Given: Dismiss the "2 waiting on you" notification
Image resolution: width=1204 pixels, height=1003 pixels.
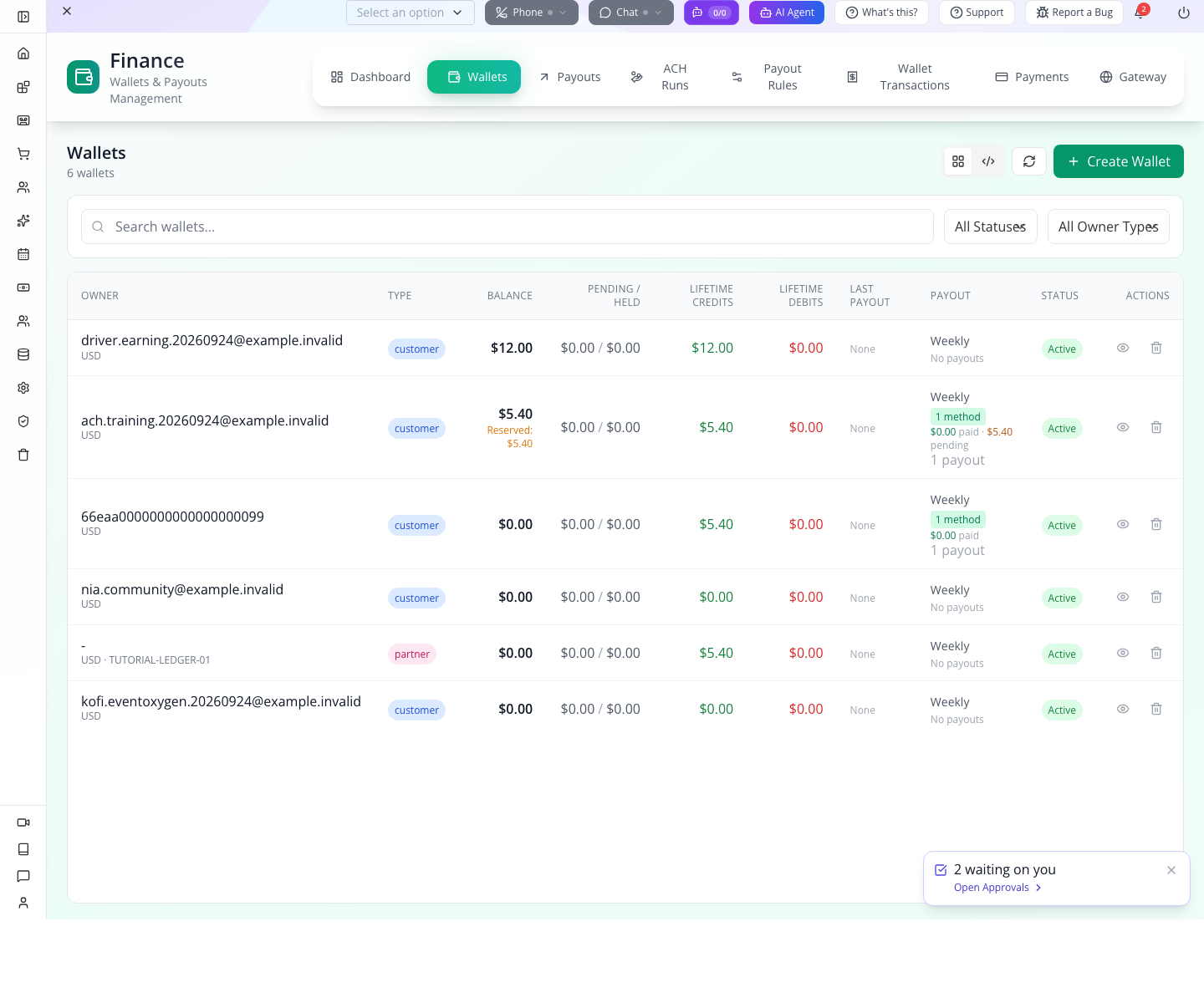Looking at the screenshot, I should pos(1171,870).
